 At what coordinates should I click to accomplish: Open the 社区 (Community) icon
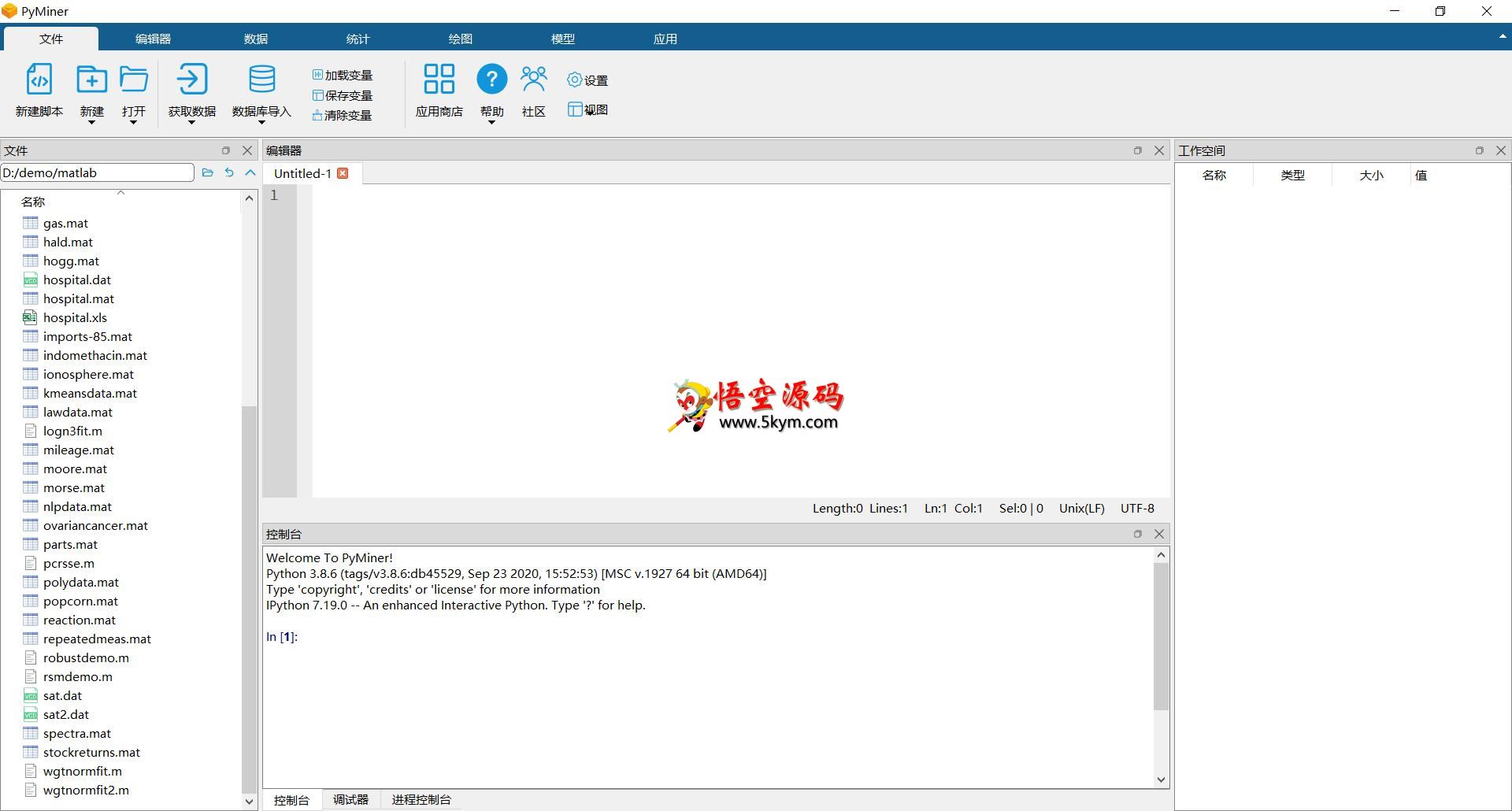[533, 80]
